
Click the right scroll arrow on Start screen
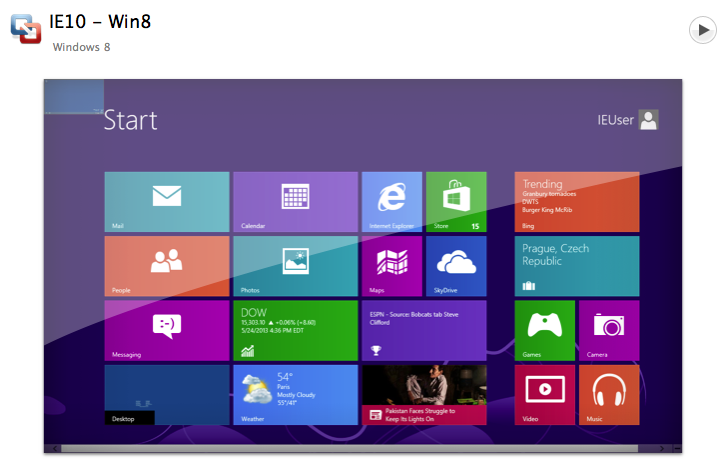pos(662,448)
